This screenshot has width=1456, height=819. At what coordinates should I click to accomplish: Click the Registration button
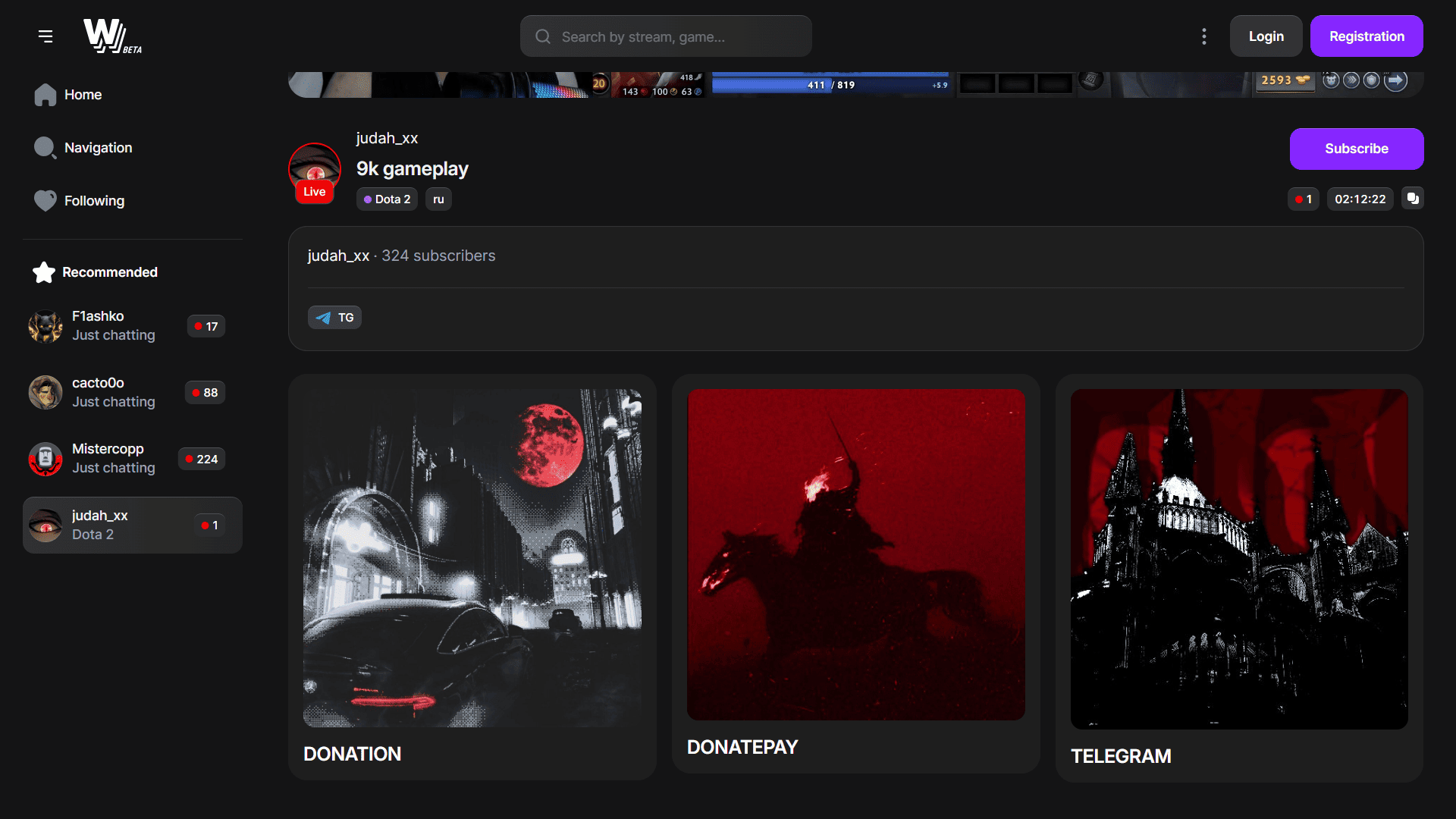[1366, 36]
